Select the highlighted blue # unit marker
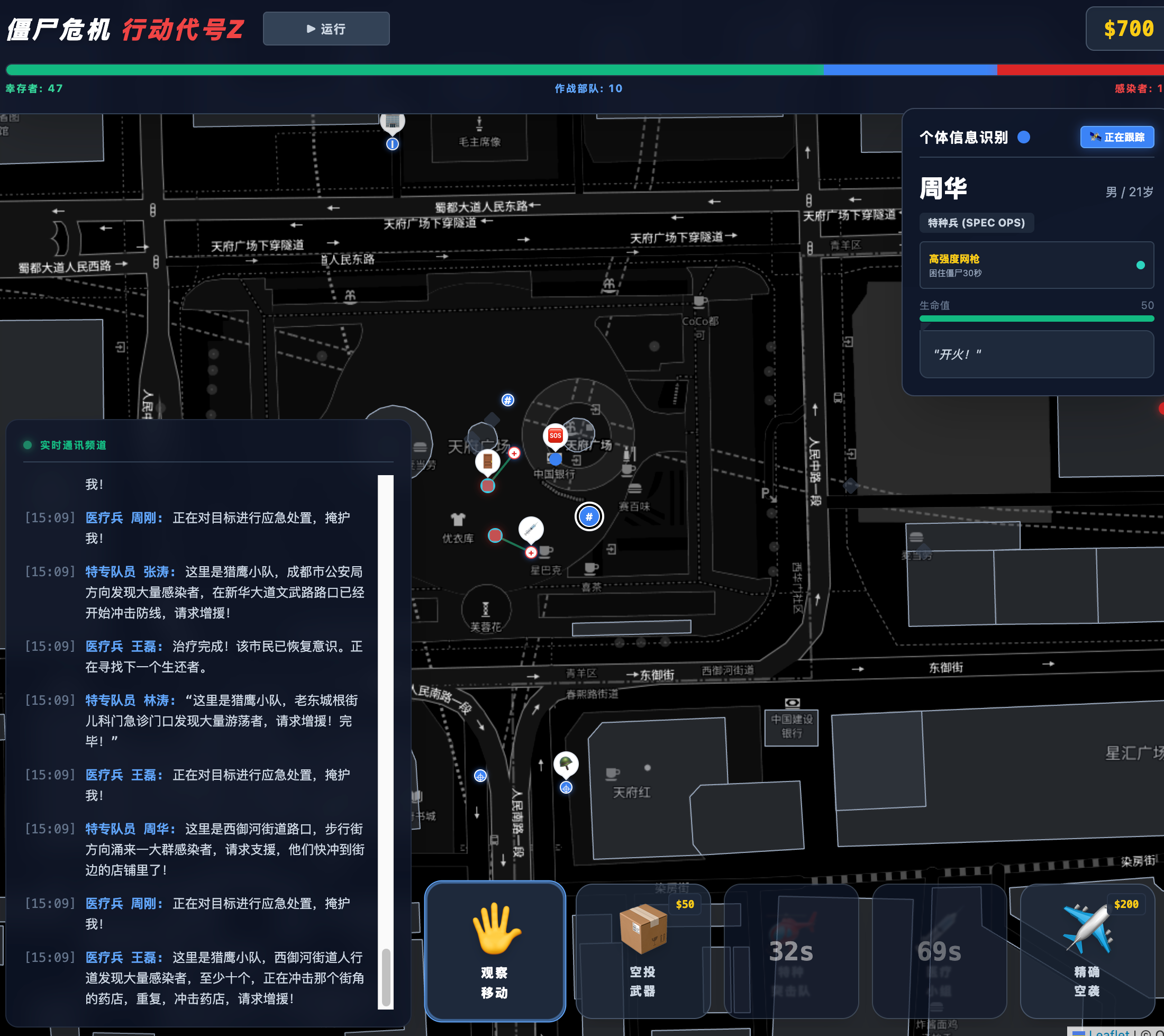The image size is (1164, 1036). click(589, 516)
